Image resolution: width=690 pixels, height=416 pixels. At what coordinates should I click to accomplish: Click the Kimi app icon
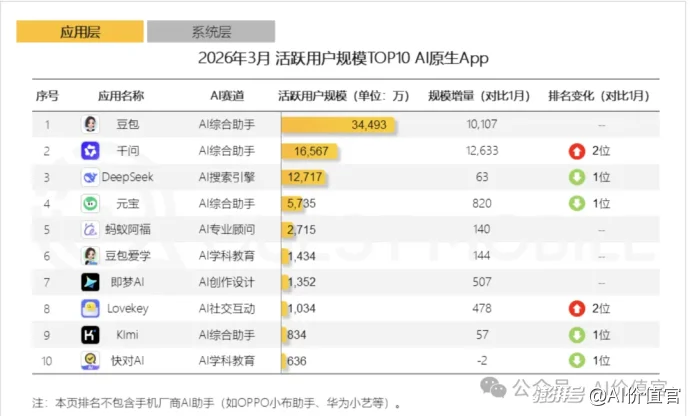click(x=90, y=335)
